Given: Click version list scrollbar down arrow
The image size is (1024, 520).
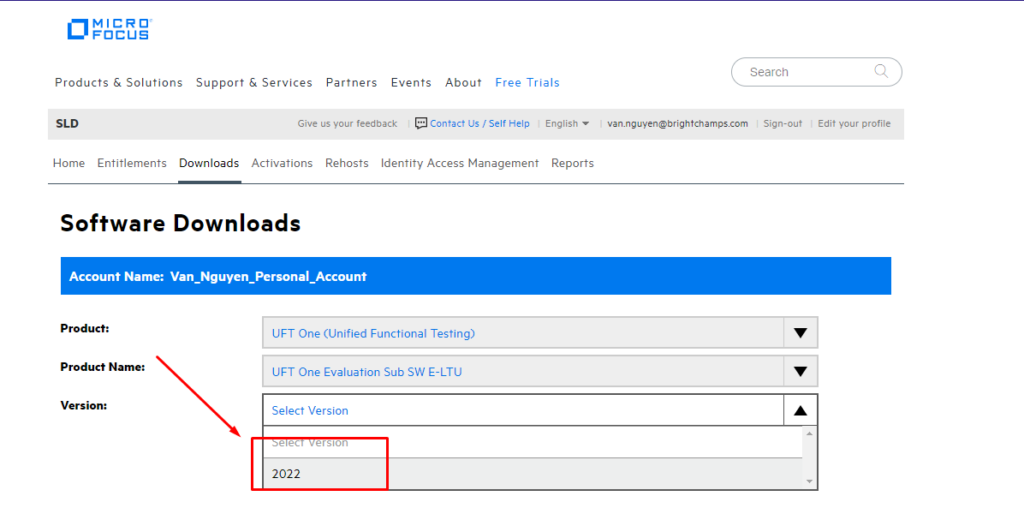Looking at the screenshot, I should [809, 481].
